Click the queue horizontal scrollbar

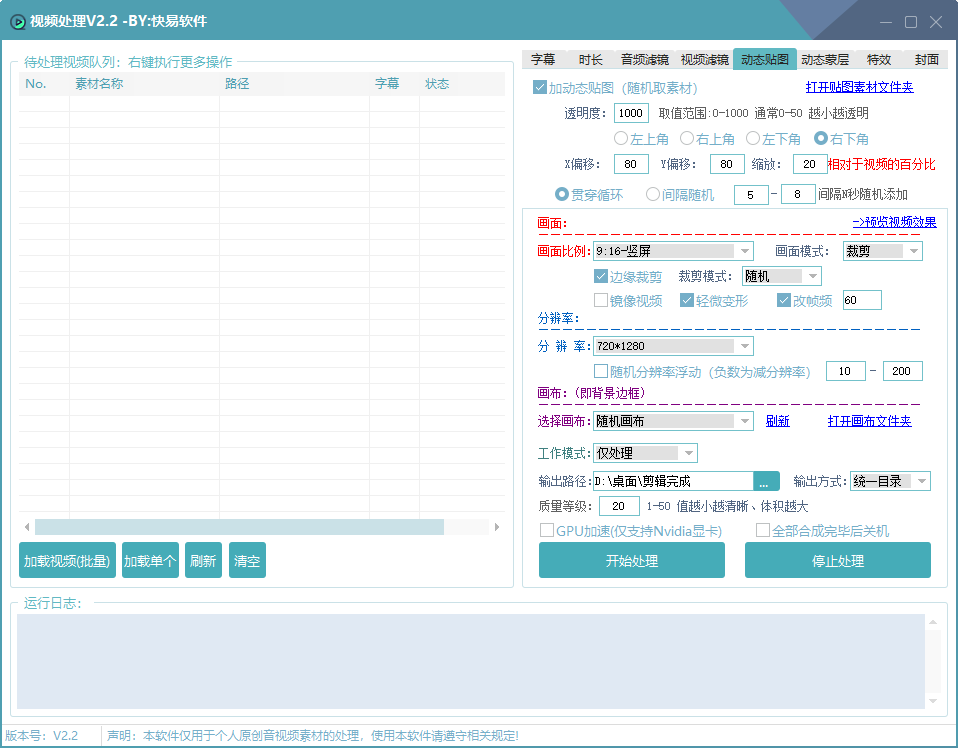point(239,527)
